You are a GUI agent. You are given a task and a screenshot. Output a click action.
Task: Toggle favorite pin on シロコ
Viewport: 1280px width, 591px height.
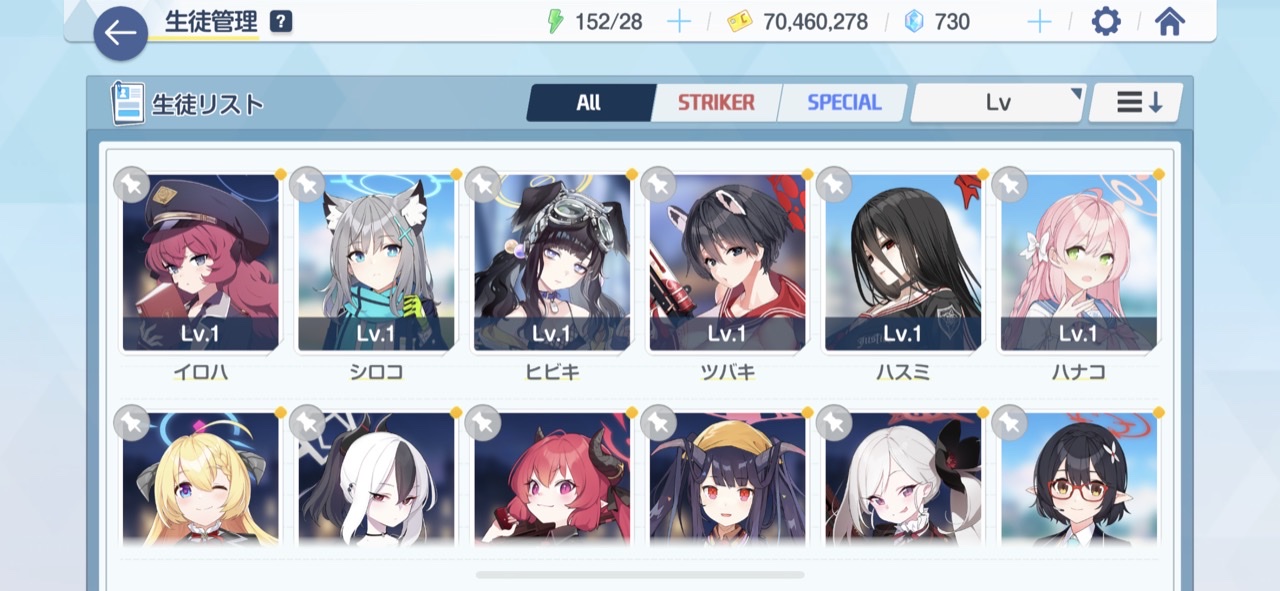click(307, 185)
